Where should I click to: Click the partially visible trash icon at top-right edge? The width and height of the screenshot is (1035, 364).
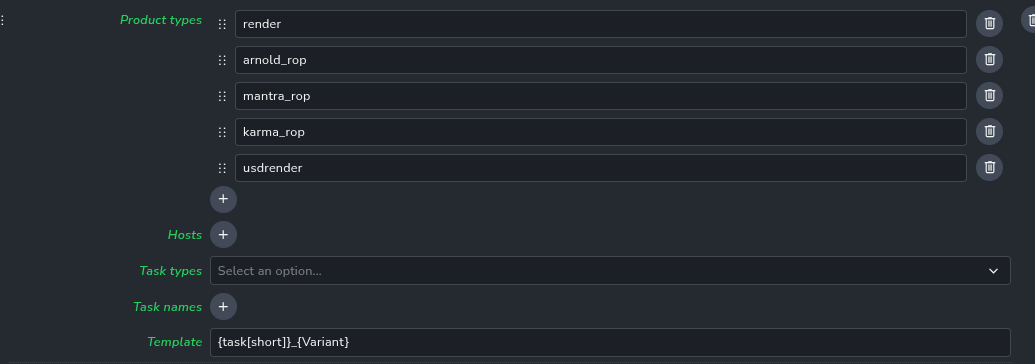(x=1030, y=20)
